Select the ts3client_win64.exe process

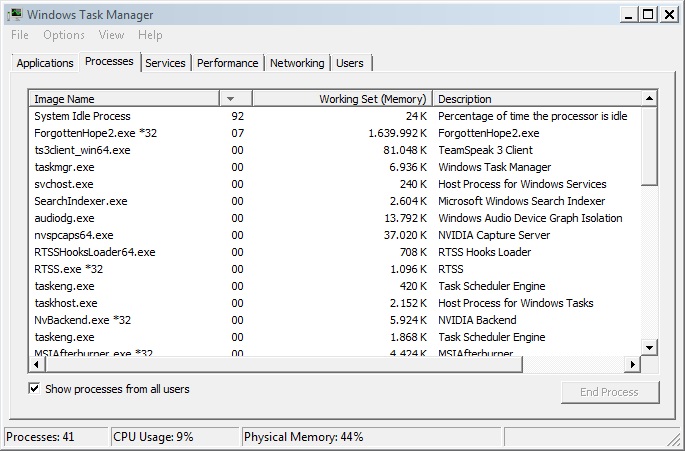(x=82, y=150)
